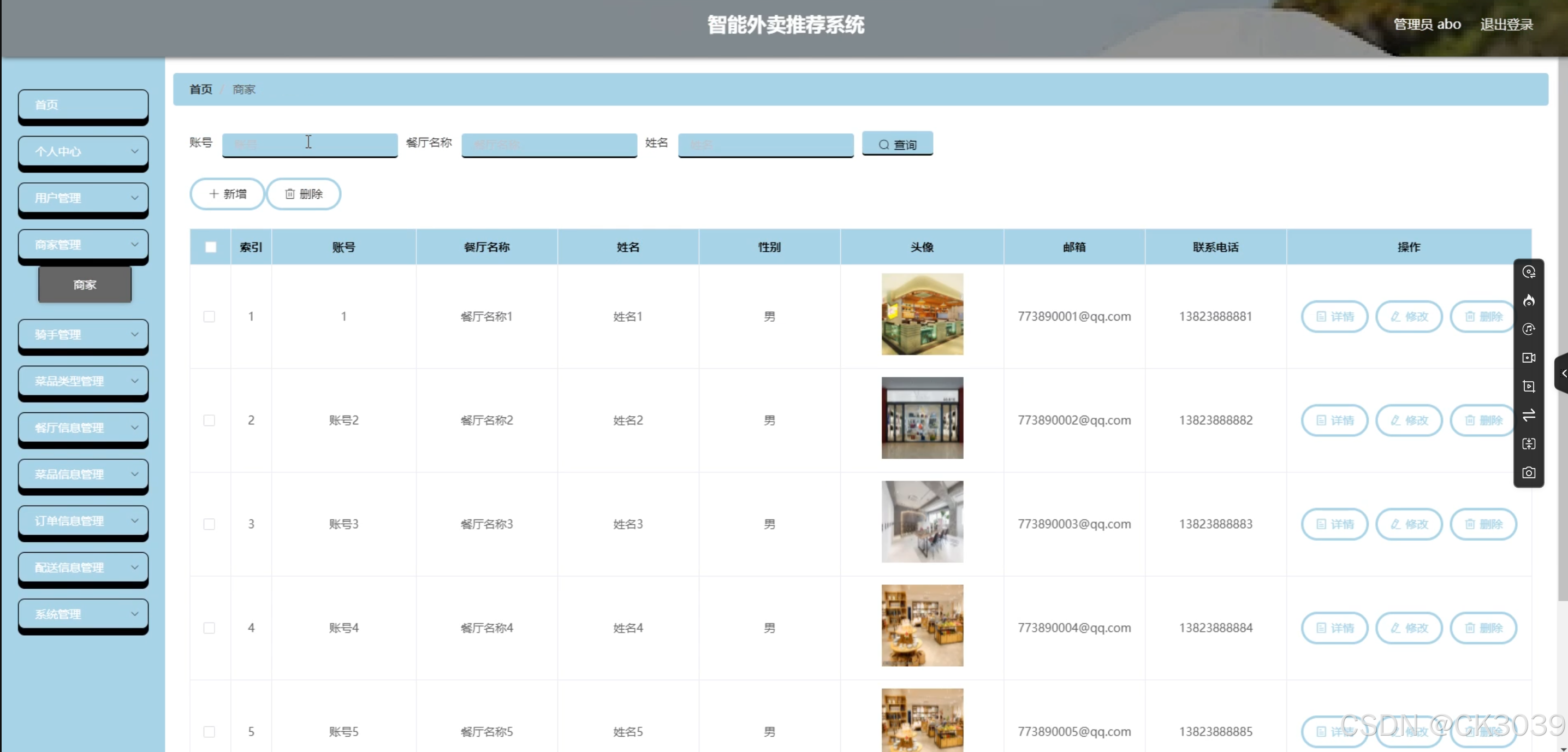
Task: Expand the 骑手管理 sidebar menu
Action: [84, 334]
